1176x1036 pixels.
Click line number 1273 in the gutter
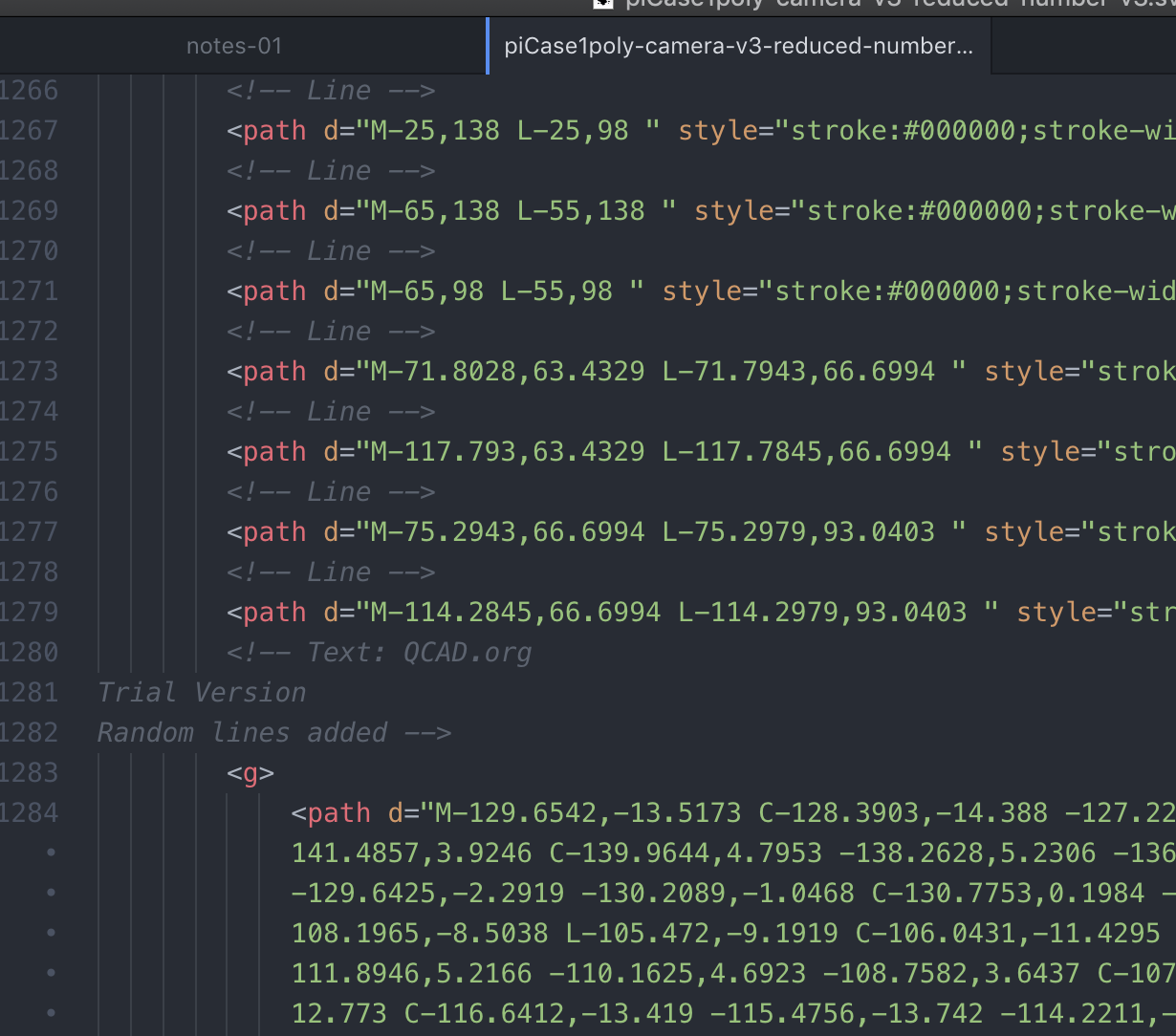[x=29, y=372]
